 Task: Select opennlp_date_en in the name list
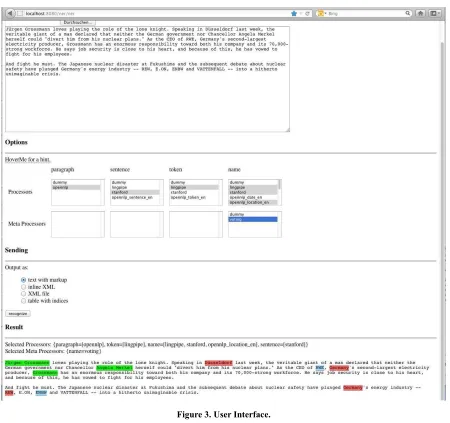[x=253, y=197]
